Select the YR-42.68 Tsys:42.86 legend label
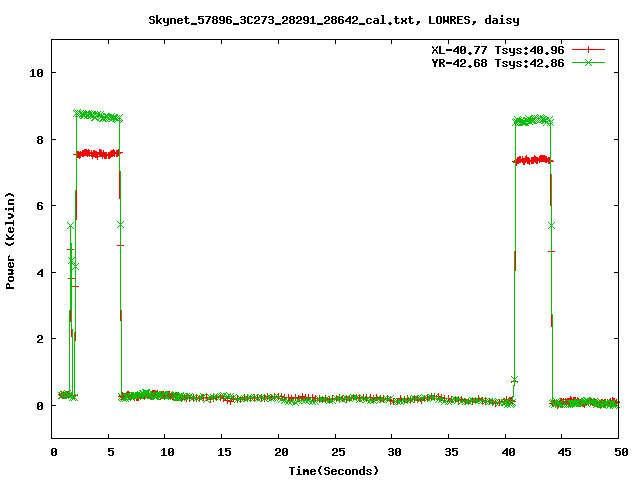 point(498,63)
